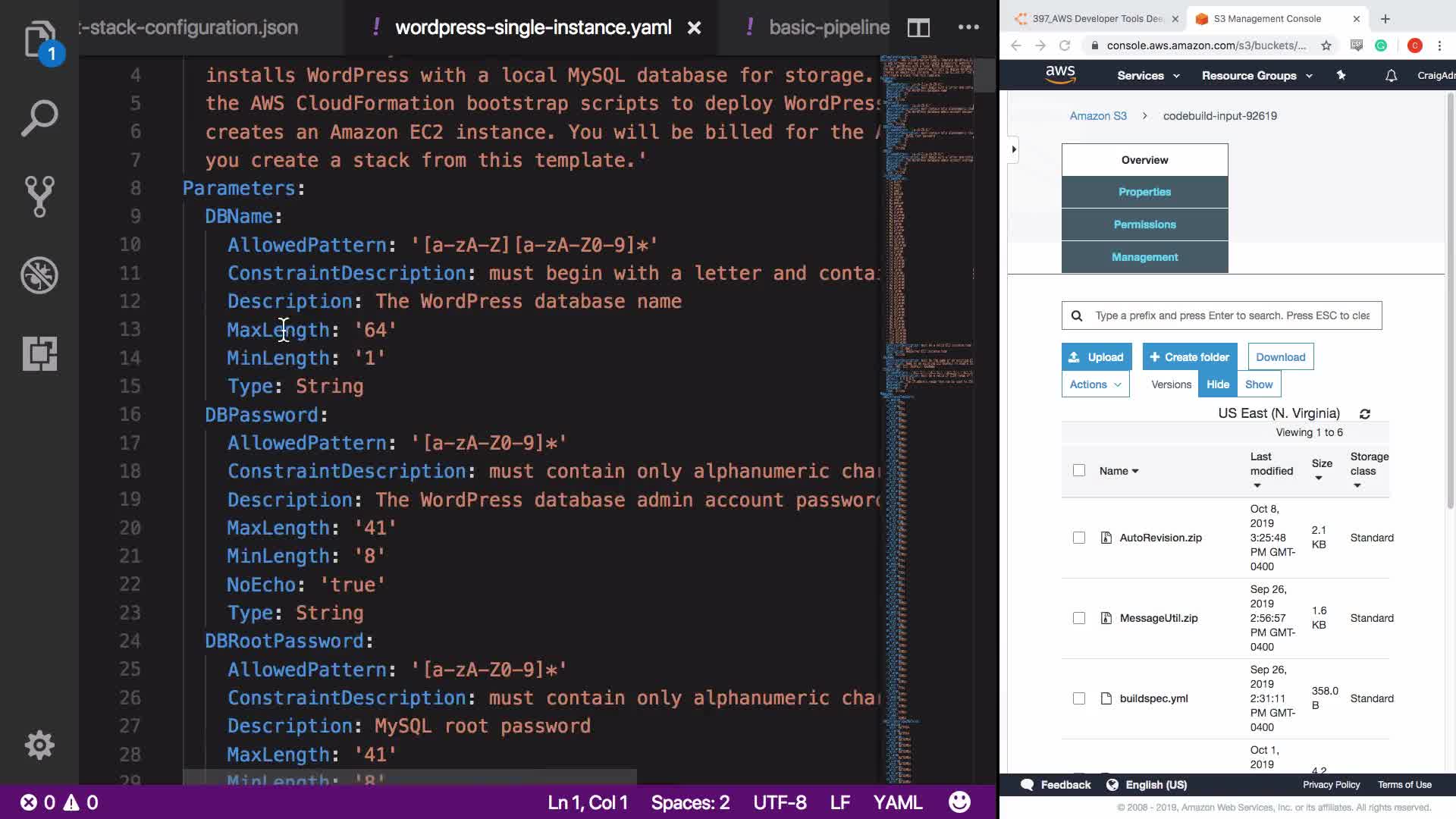Open the Explorer files icon in activity bar

39,39
